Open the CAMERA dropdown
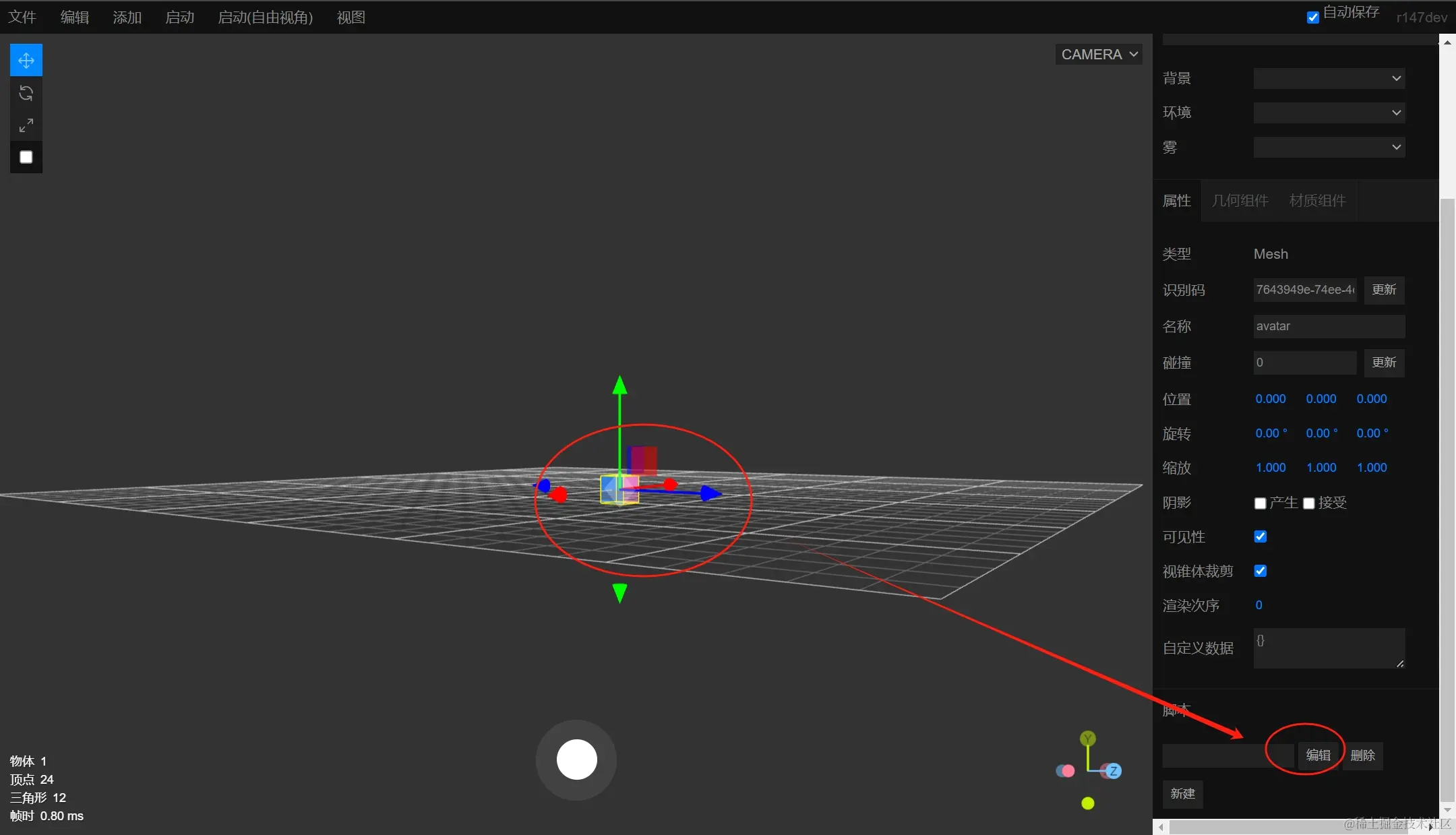The height and width of the screenshot is (835, 1456). [x=1099, y=55]
